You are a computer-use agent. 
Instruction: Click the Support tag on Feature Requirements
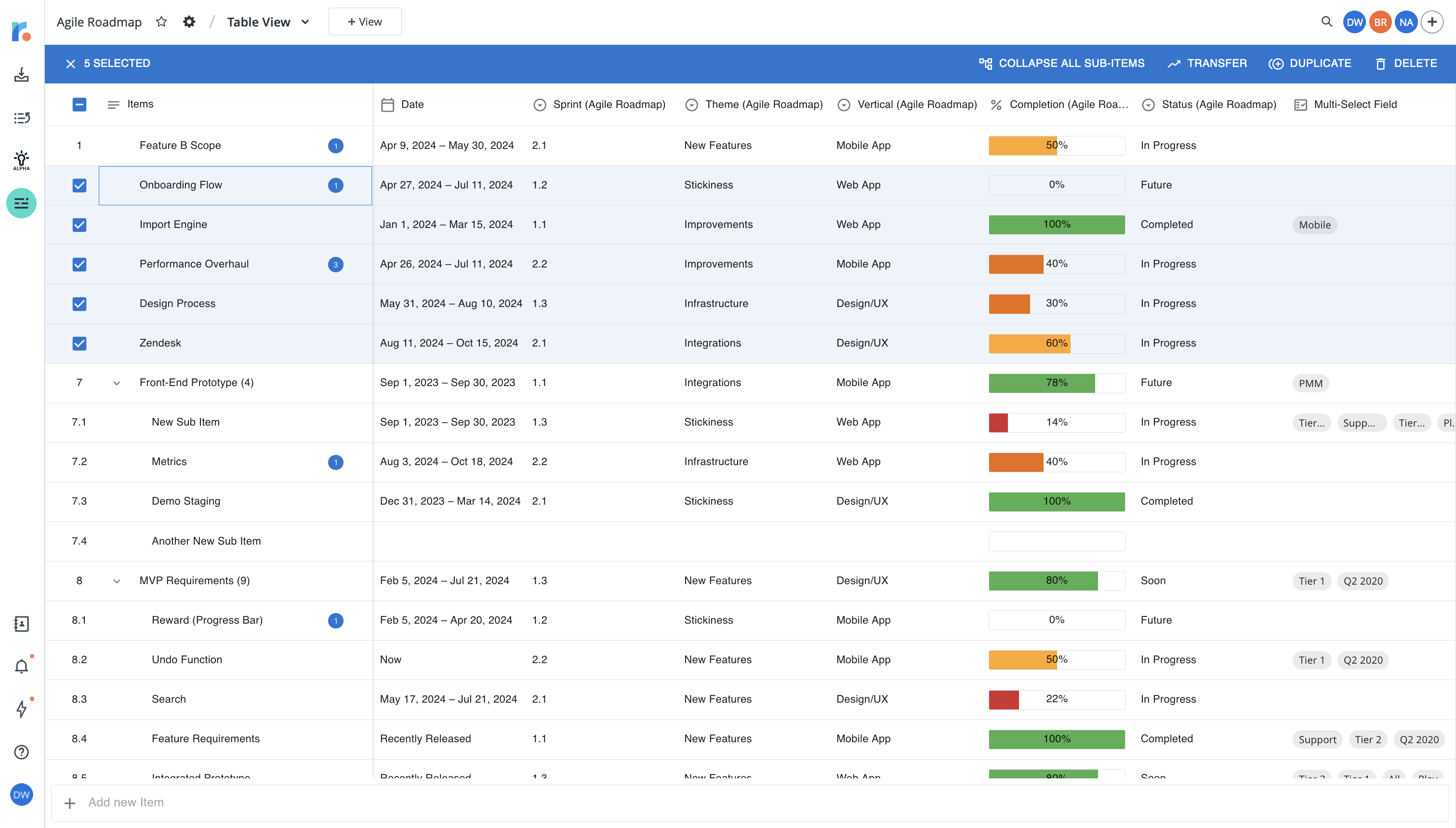pyautogui.click(x=1317, y=739)
